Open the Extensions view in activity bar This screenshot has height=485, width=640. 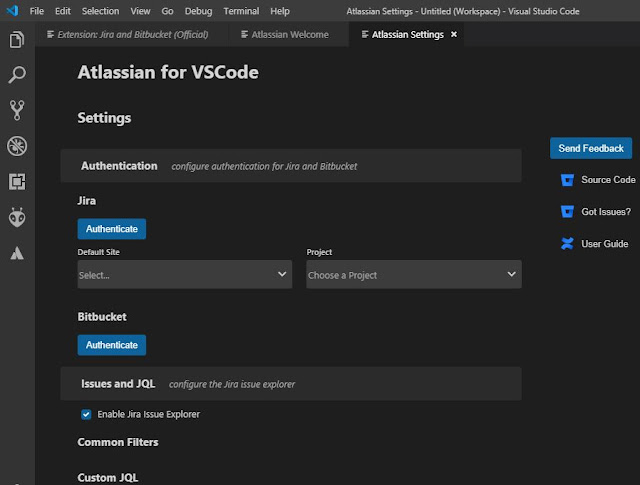coord(17,181)
